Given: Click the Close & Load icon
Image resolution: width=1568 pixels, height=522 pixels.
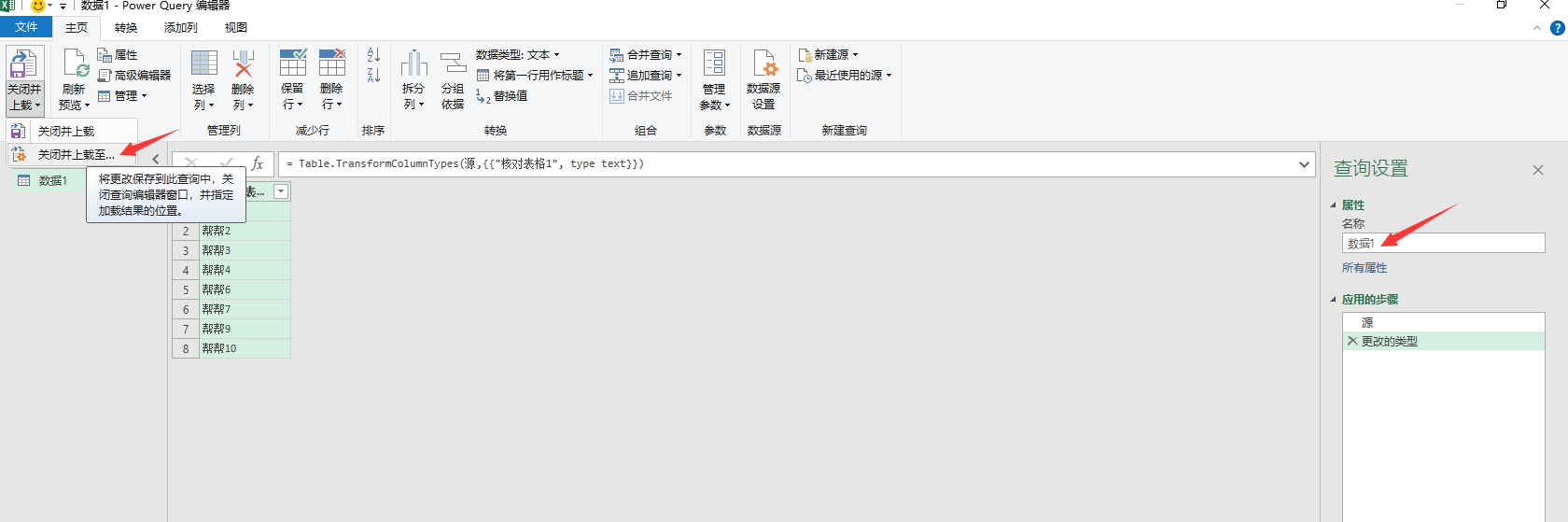Looking at the screenshot, I should pos(23,63).
